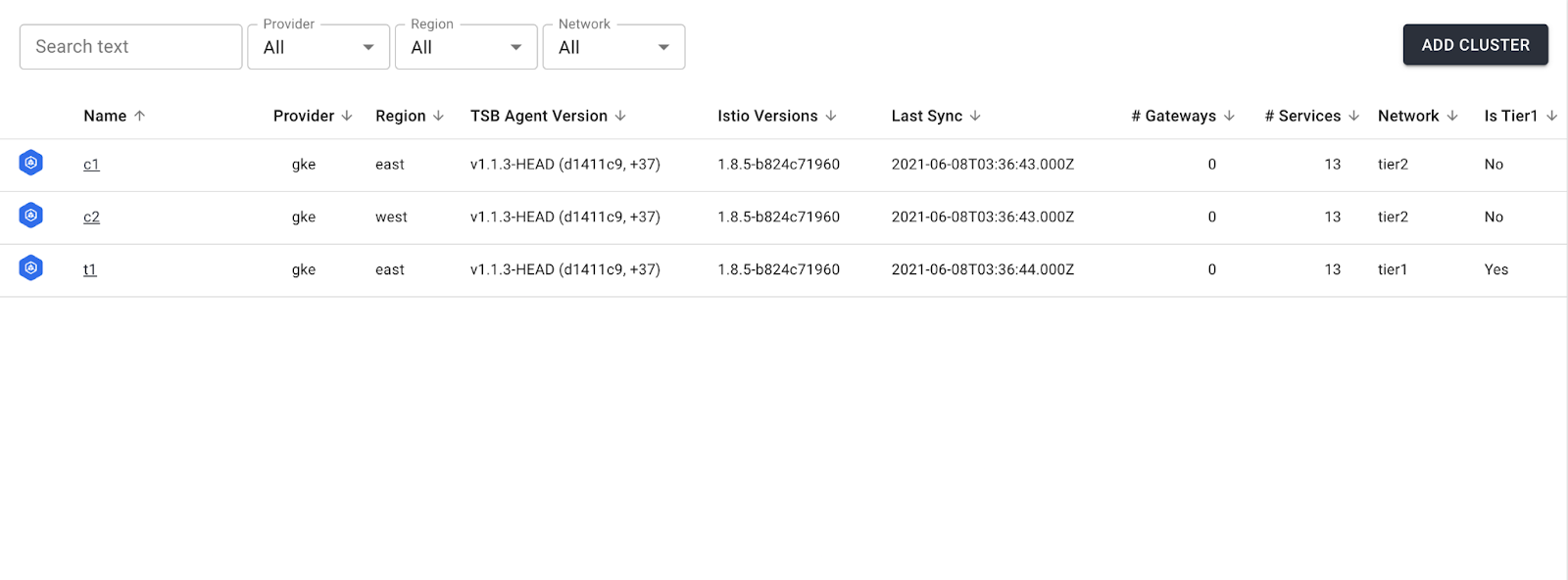Focus the Search text field
The width and height of the screenshot is (1568, 580).
[x=130, y=47]
